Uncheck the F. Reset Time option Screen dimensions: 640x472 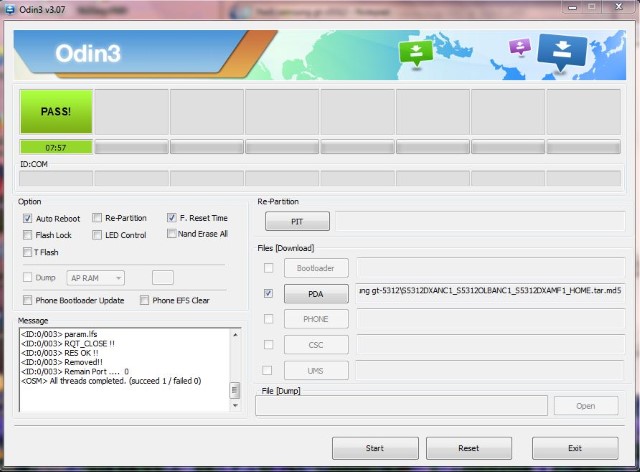(x=172, y=218)
